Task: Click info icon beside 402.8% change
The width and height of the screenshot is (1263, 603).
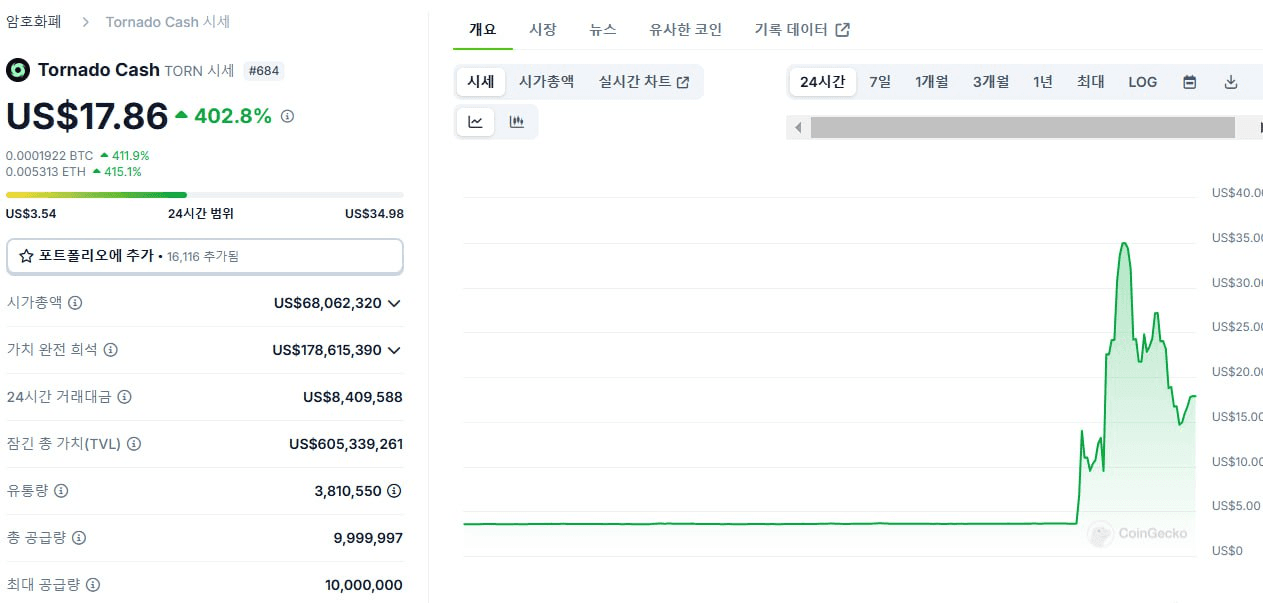Action: pos(288,116)
